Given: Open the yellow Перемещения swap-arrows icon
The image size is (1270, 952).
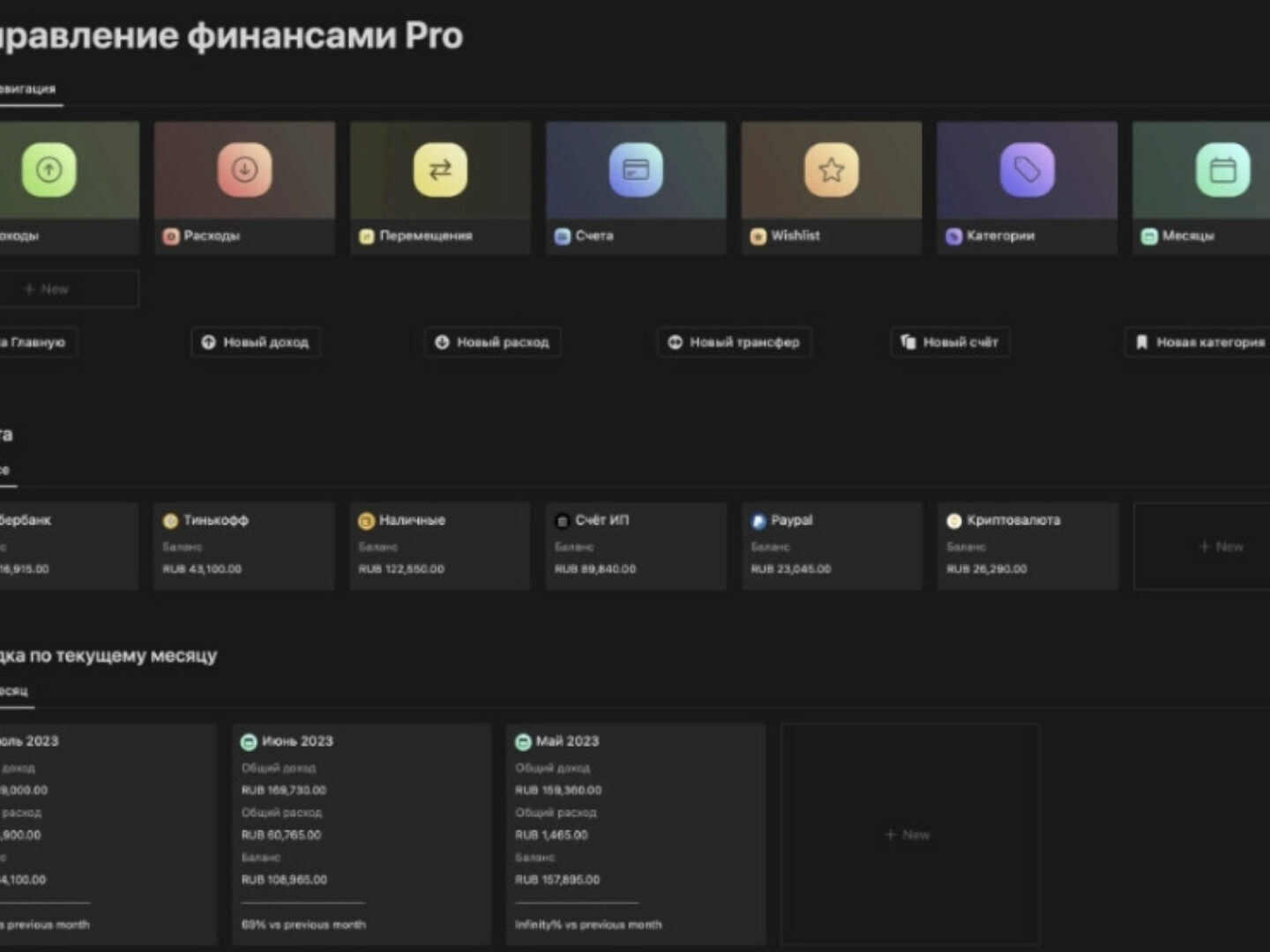Looking at the screenshot, I should coord(440,169).
